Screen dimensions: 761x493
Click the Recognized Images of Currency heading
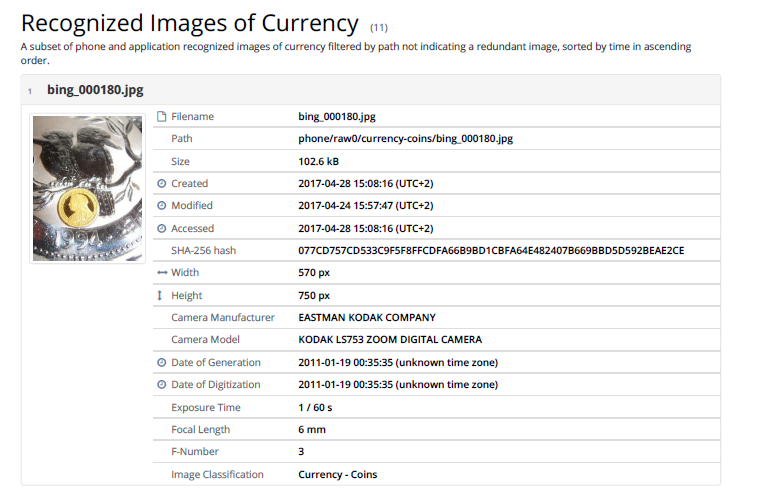pos(190,23)
